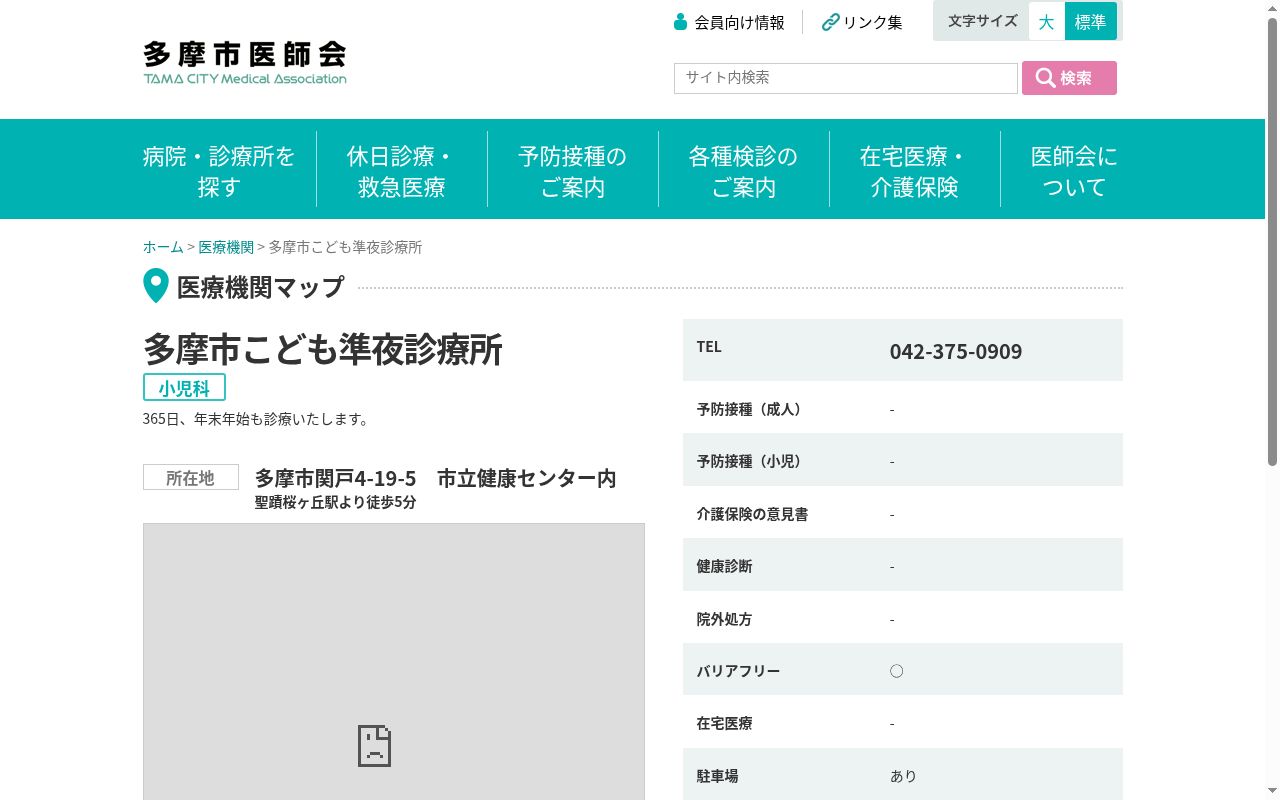This screenshot has height=800, width=1280.
Task: Open the 会員向け情報 link
Action: 740,22
